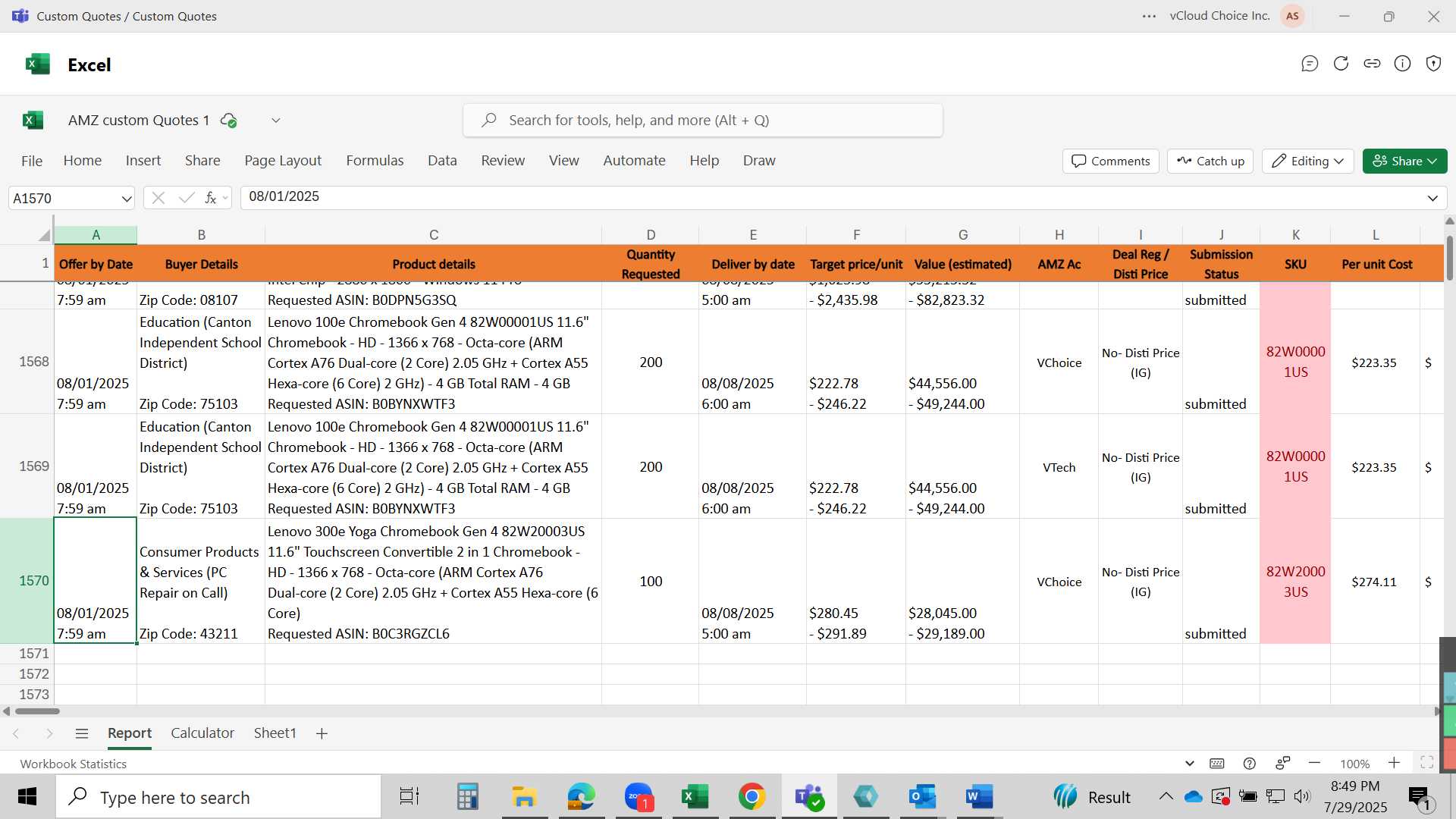
Task: Click cell with SKU 82W20003US
Action: click(x=1295, y=582)
